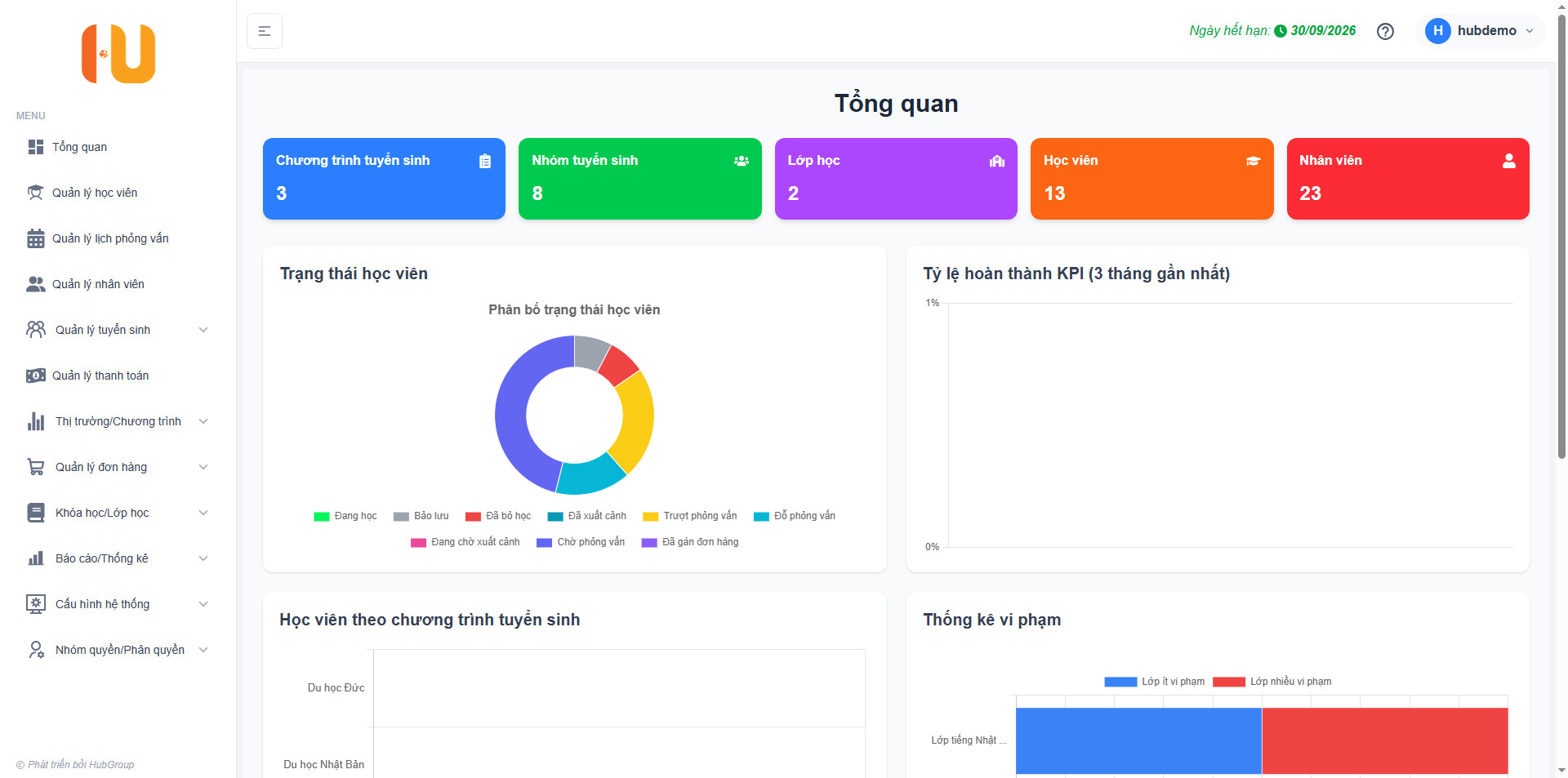Screen dimensions: 1568x778
Task: Hide the Lớp nhiều vi phạm series
Action: tap(1272, 682)
